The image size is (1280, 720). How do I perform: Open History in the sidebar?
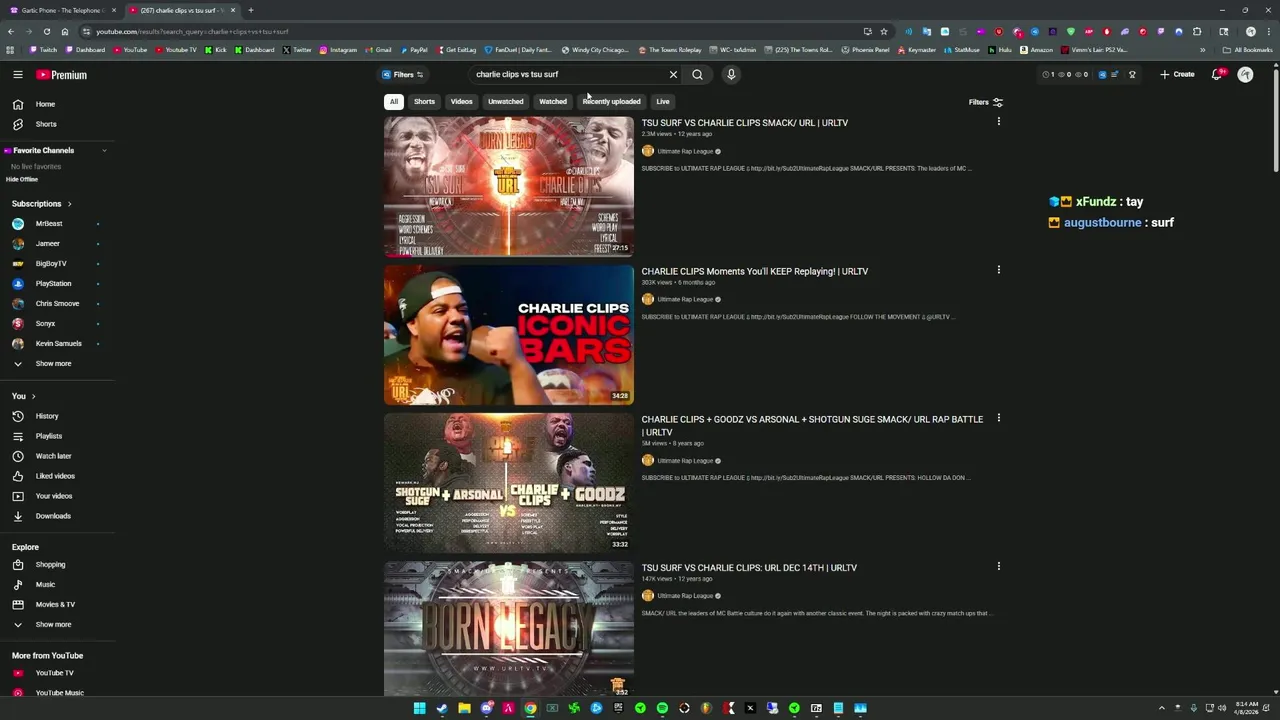pos(56,416)
